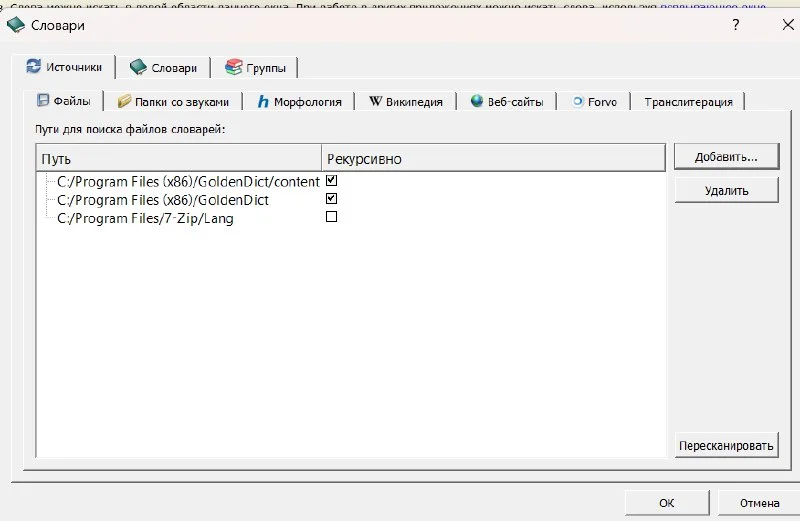The width and height of the screenshot is (800, 521).
Task: Click the Sources tab refresh icon
Action: pos(33,67)
